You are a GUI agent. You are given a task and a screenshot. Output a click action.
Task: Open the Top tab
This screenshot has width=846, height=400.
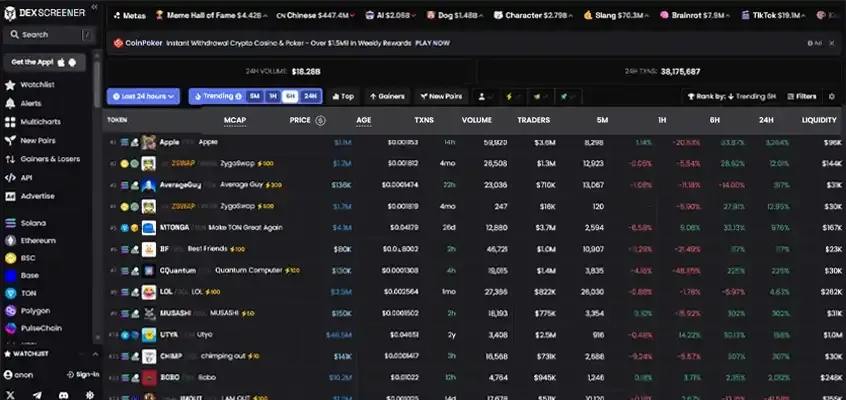(343, 97)
